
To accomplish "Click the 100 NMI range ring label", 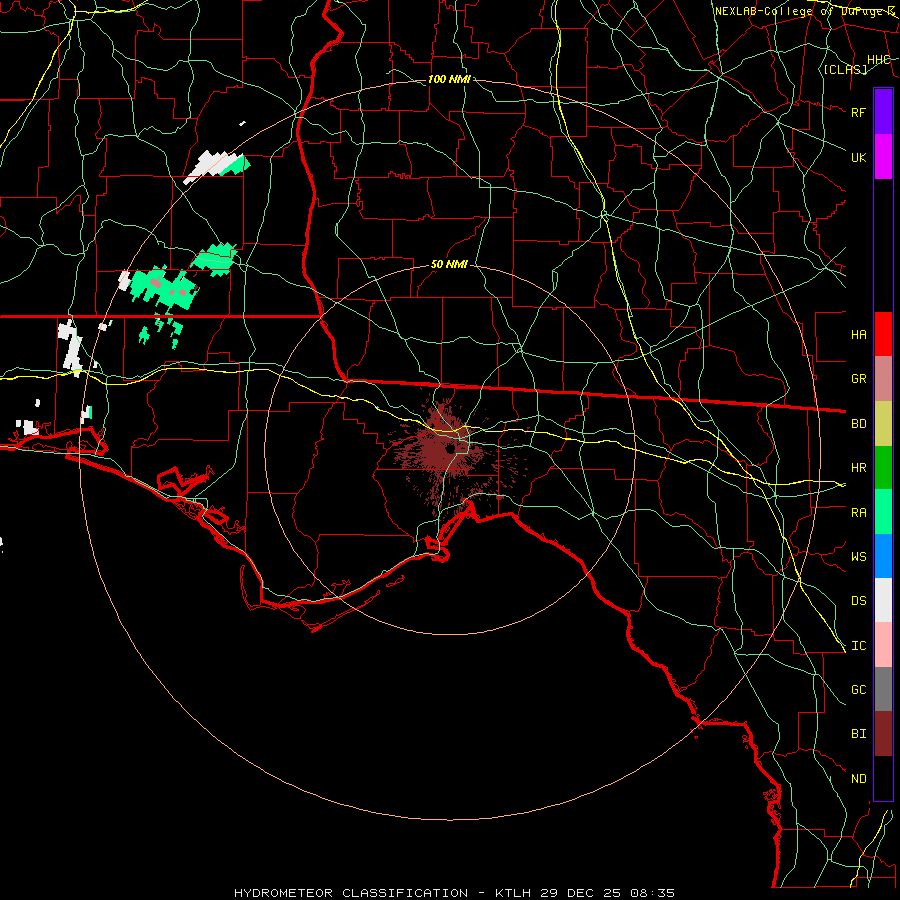I will [449, 79].
